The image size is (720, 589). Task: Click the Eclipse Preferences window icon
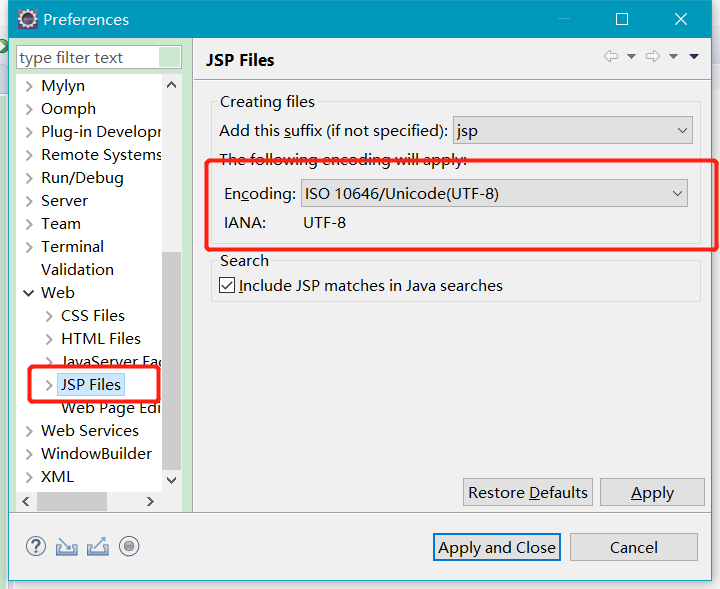(28, 19)
